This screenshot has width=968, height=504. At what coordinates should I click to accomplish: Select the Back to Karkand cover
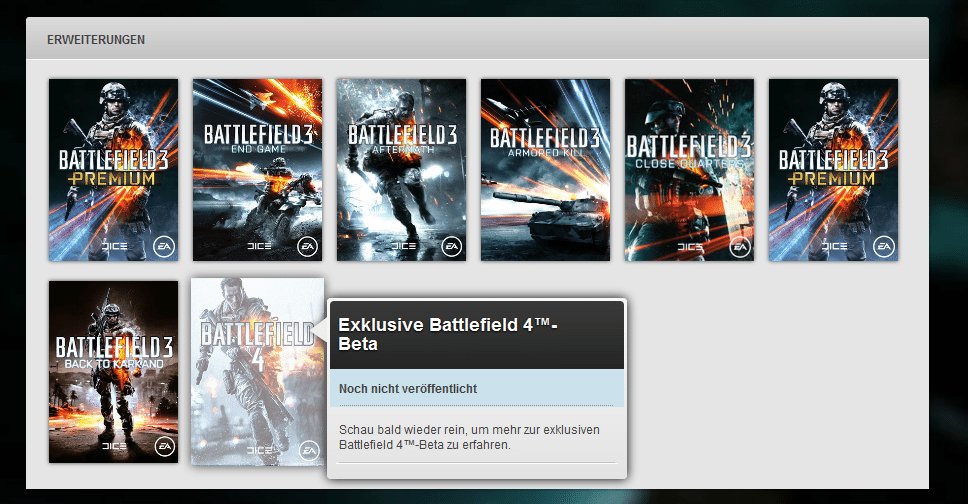click(113, 371)
